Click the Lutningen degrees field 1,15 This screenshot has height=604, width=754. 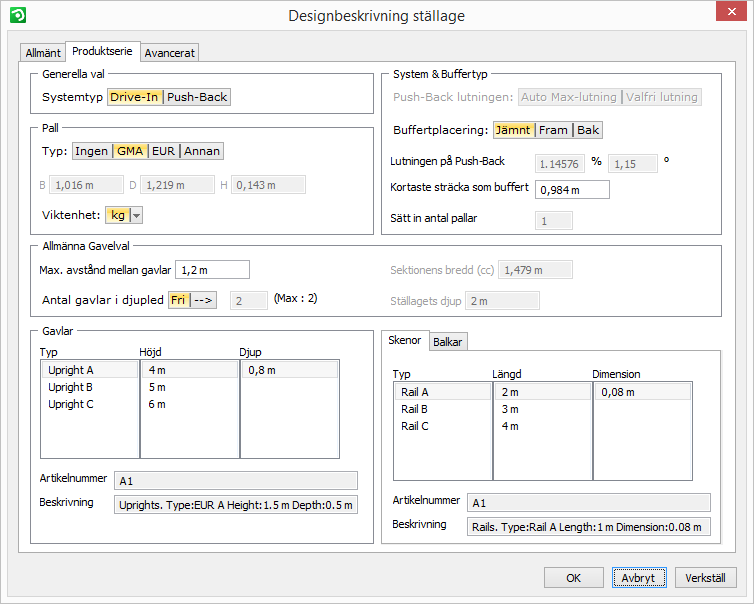pyautogui.click(x=632, y=164)
